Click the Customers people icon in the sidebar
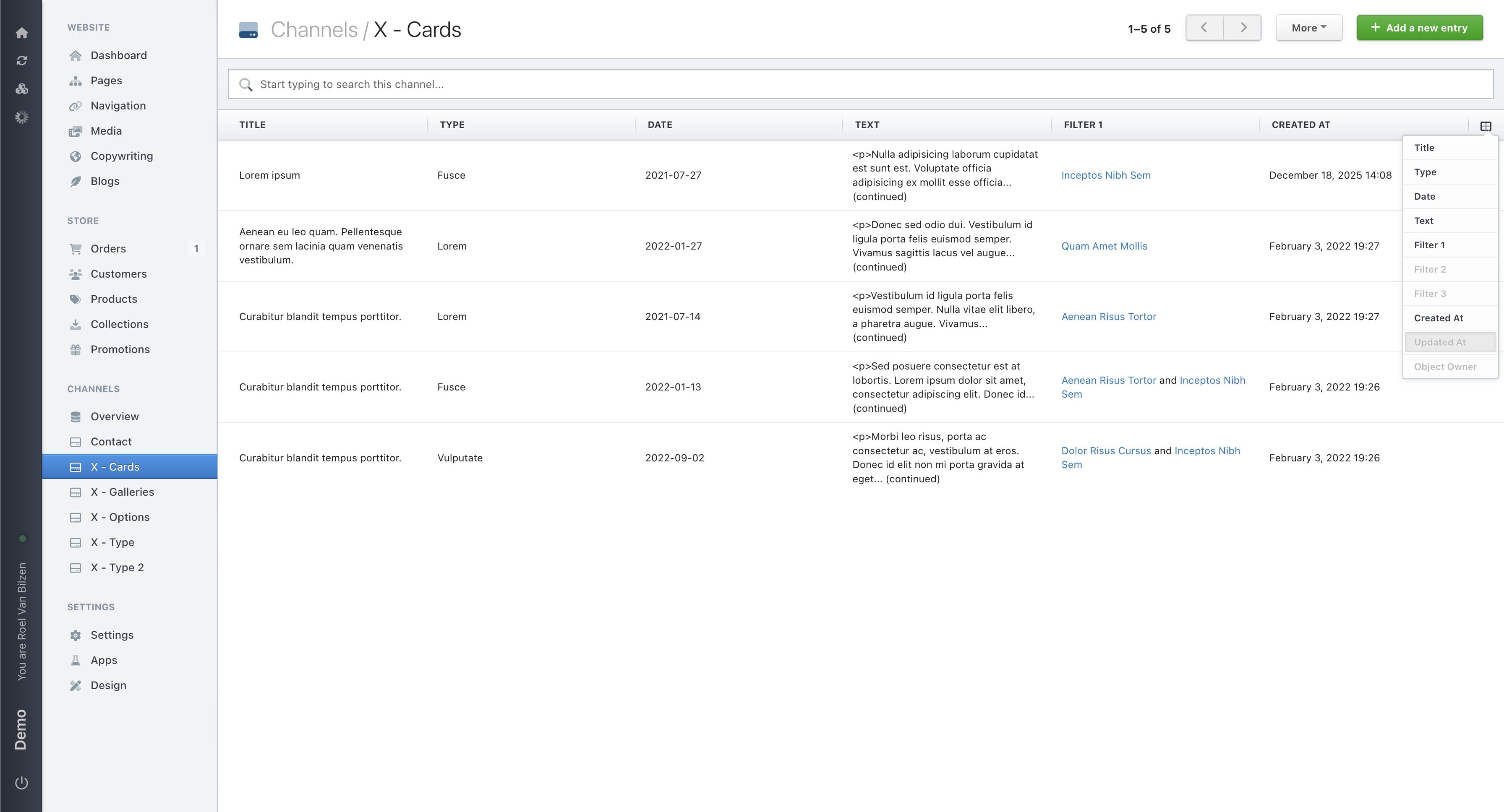 coord(75,273)
